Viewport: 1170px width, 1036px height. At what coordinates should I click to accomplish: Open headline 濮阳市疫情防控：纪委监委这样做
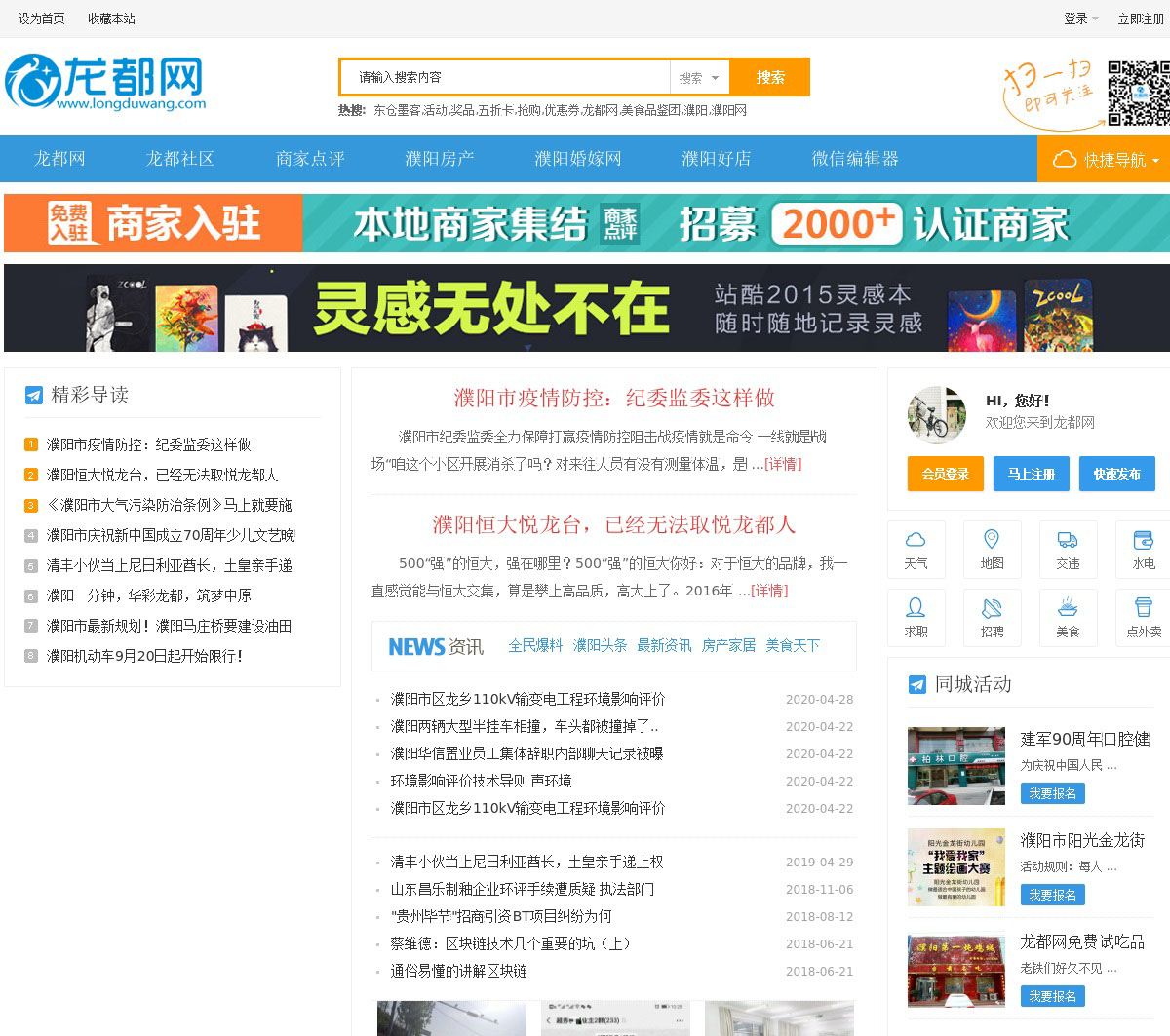614,398
